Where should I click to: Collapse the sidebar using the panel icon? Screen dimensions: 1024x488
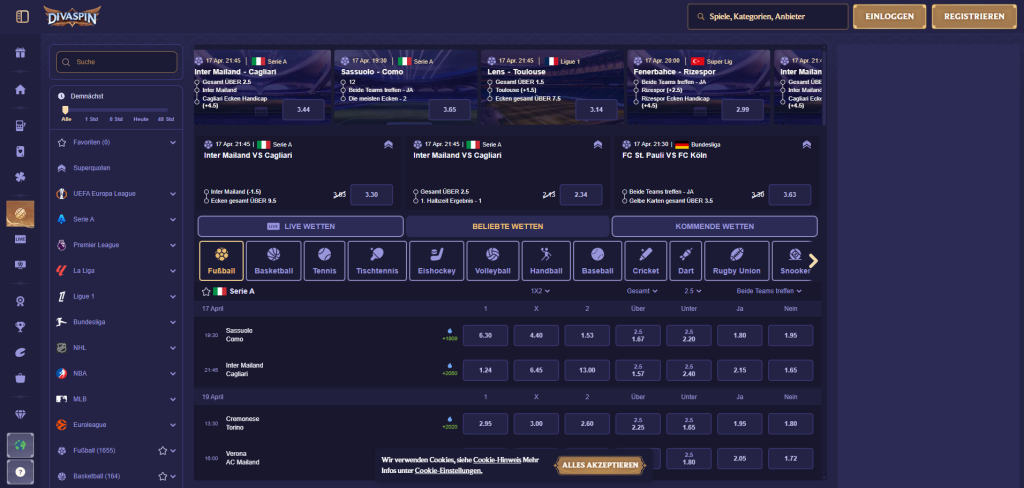click(22, 16)
